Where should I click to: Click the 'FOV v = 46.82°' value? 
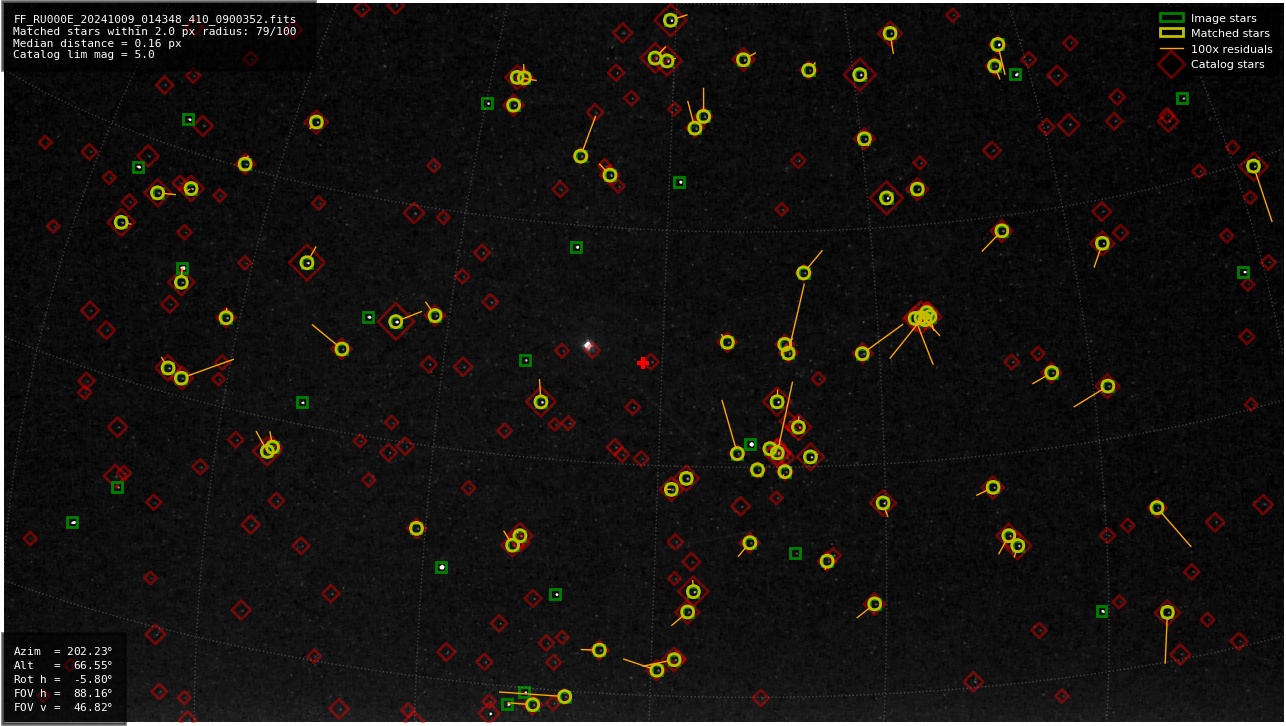click(x=63, y=707)
